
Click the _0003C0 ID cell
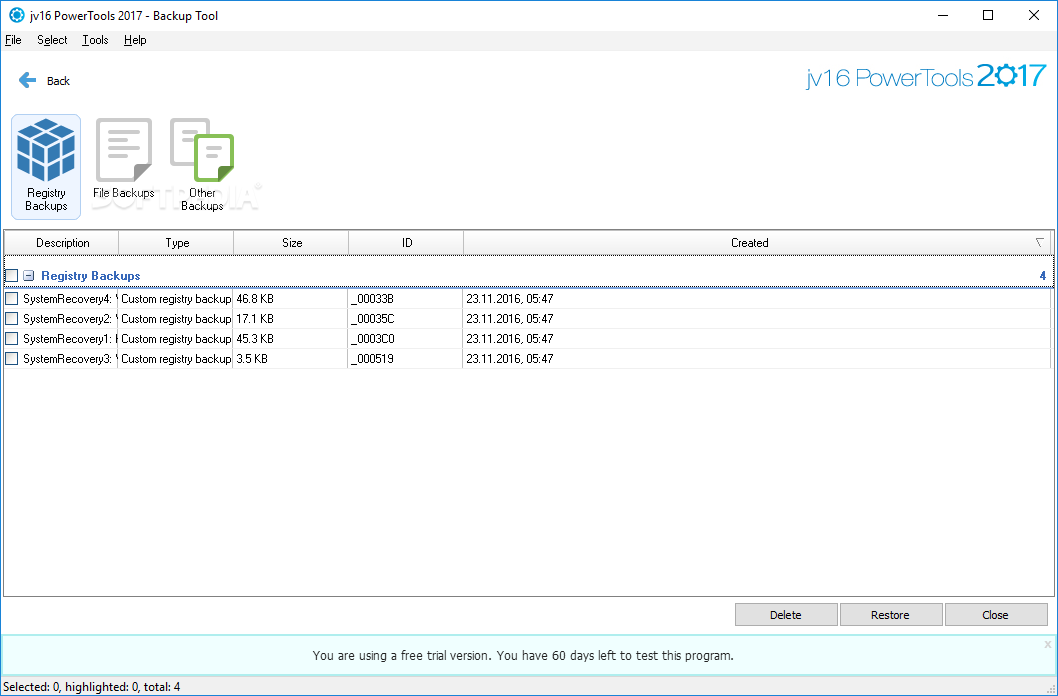pyautogui.click(x=405, y=339)
